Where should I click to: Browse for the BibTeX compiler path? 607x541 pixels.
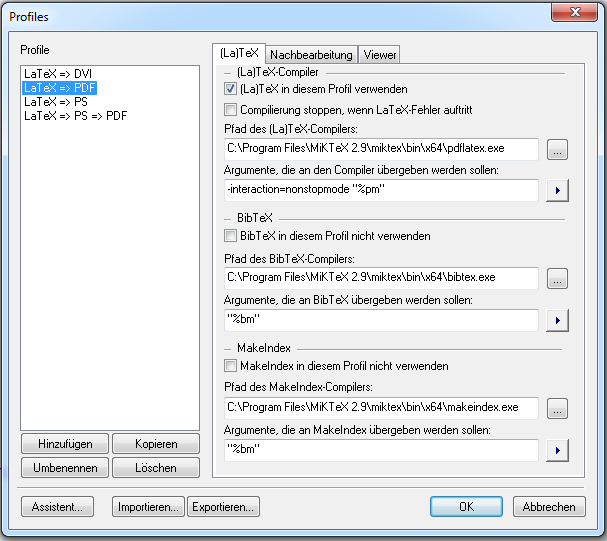click(558, 279)
